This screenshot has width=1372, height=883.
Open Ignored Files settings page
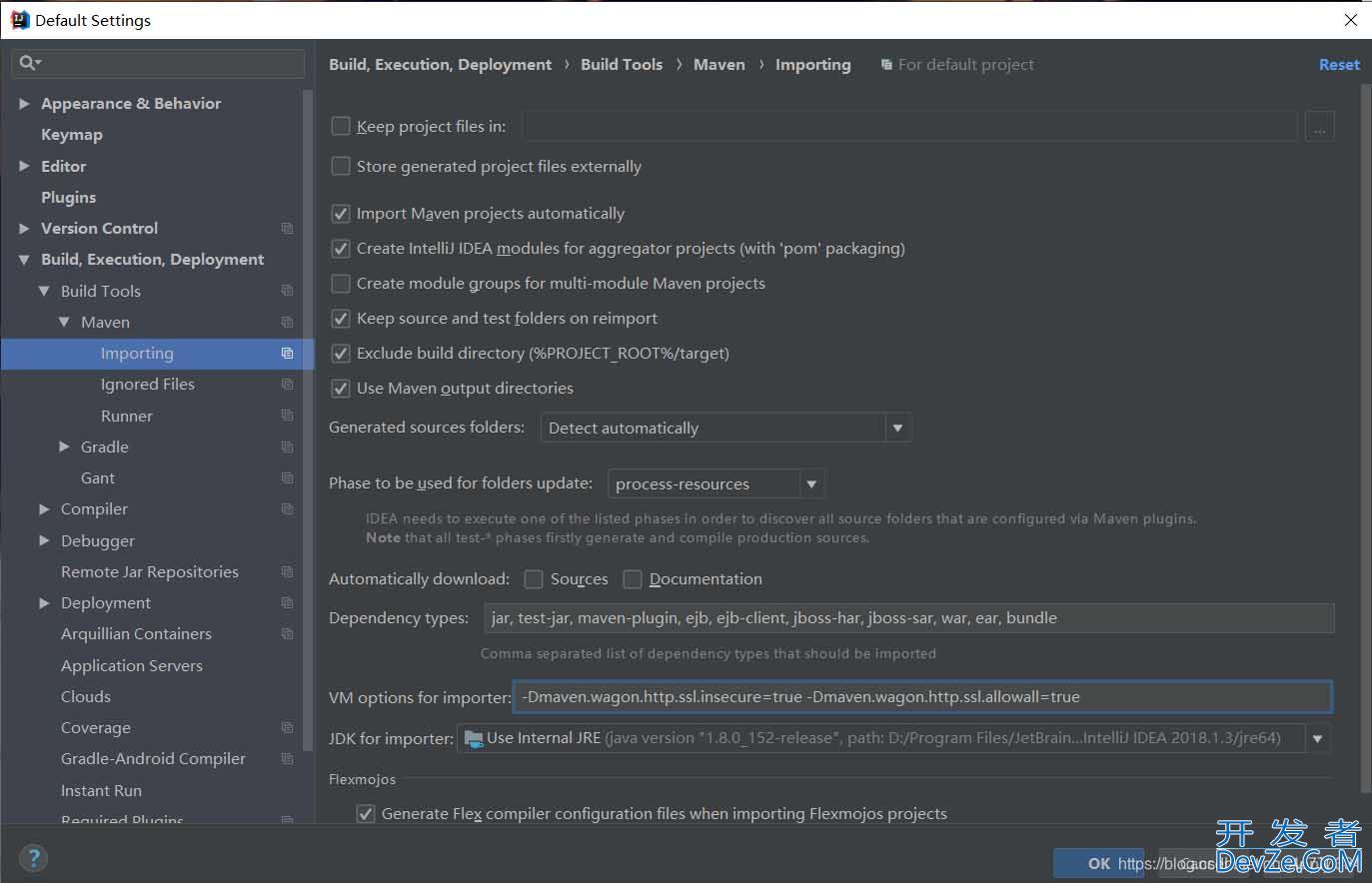point(148,385)
